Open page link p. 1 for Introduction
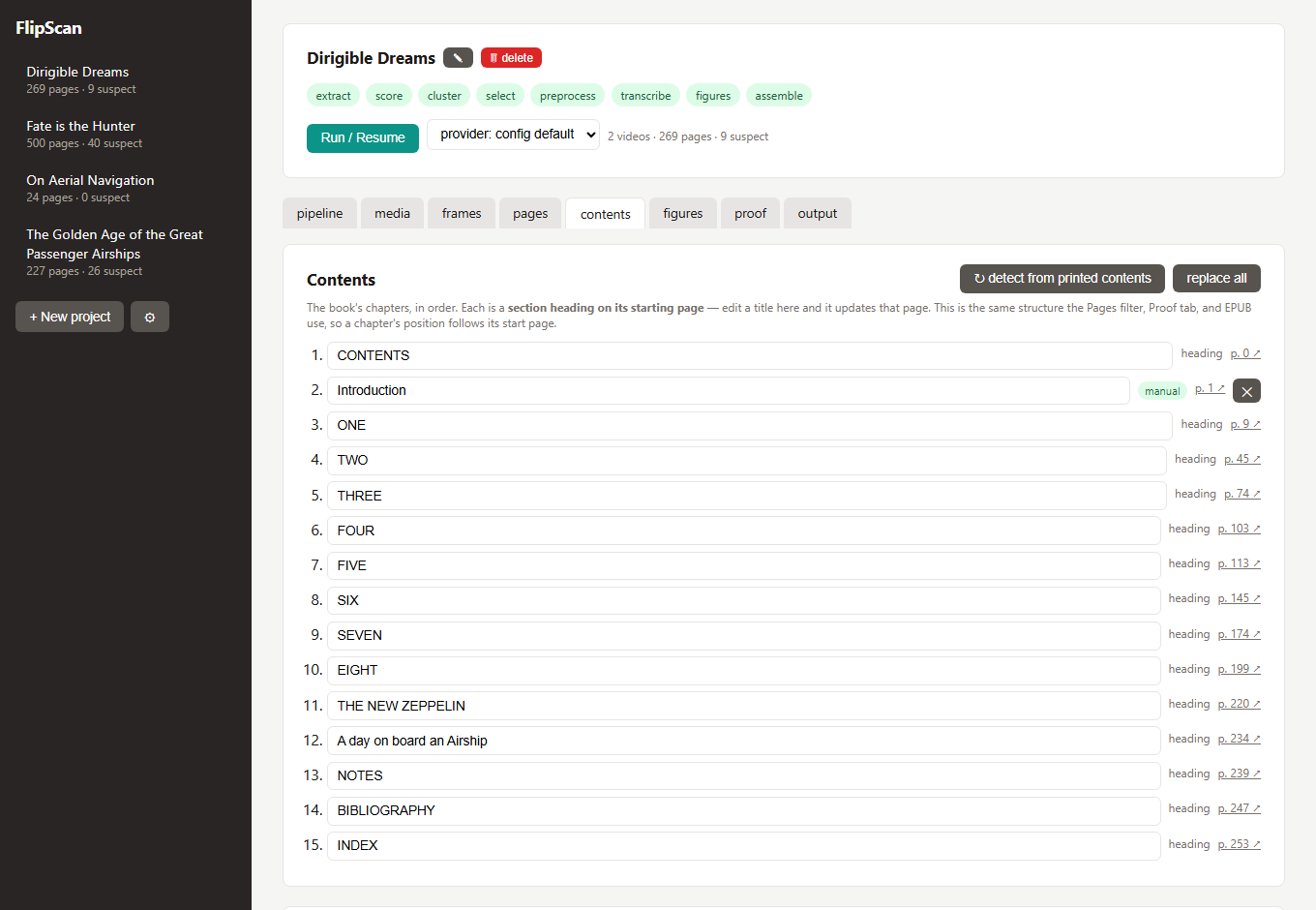The image size is (1316, 910). tap(1210, 388)
